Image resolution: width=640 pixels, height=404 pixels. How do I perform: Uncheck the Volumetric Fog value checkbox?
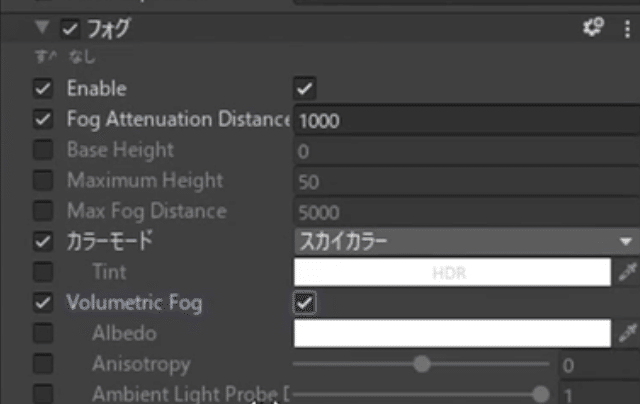point(304,303)
